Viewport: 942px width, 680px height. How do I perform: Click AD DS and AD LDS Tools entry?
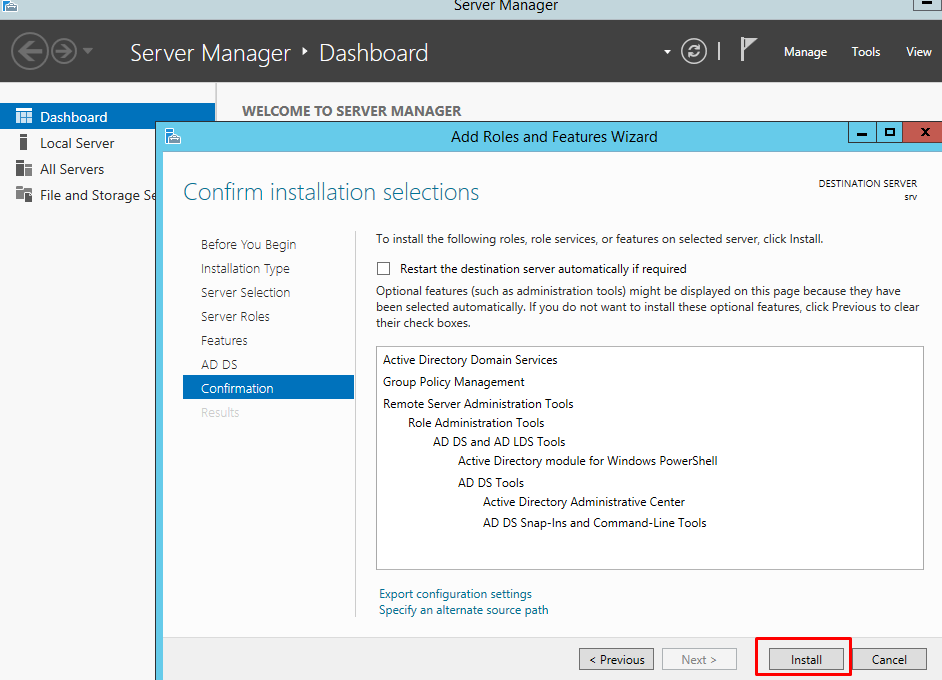[499, 442]
